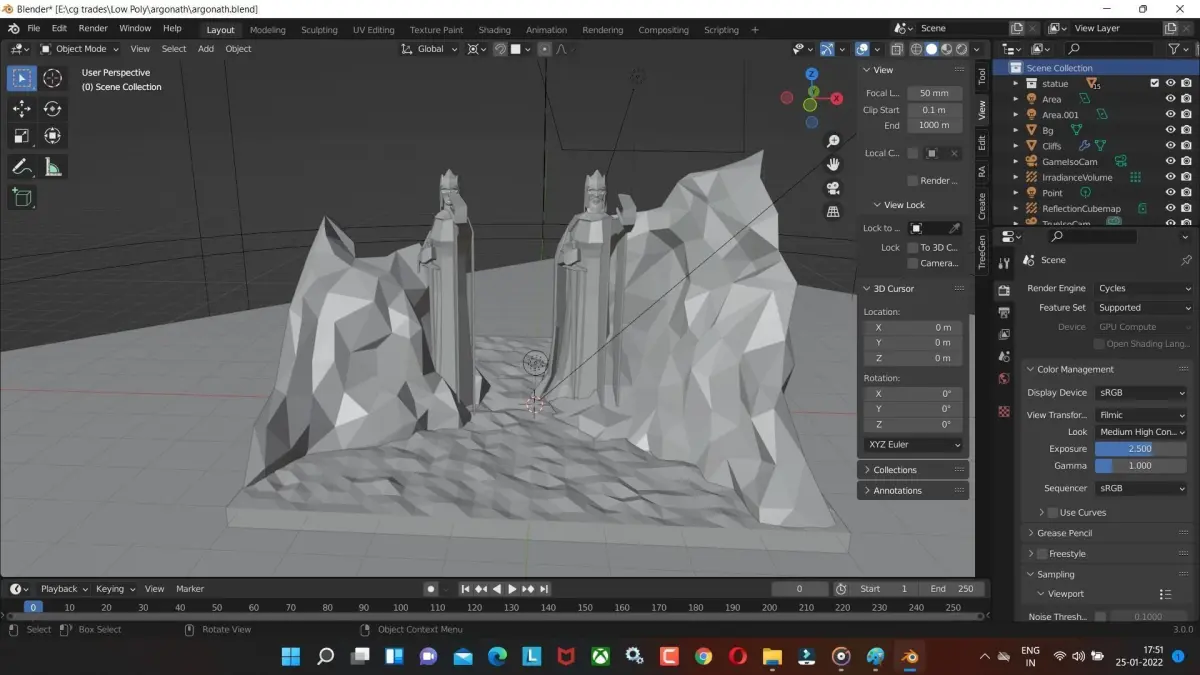Select the Add Cube tool
The height and width of the screenshot is (675, 1200).
coord(21,198)
